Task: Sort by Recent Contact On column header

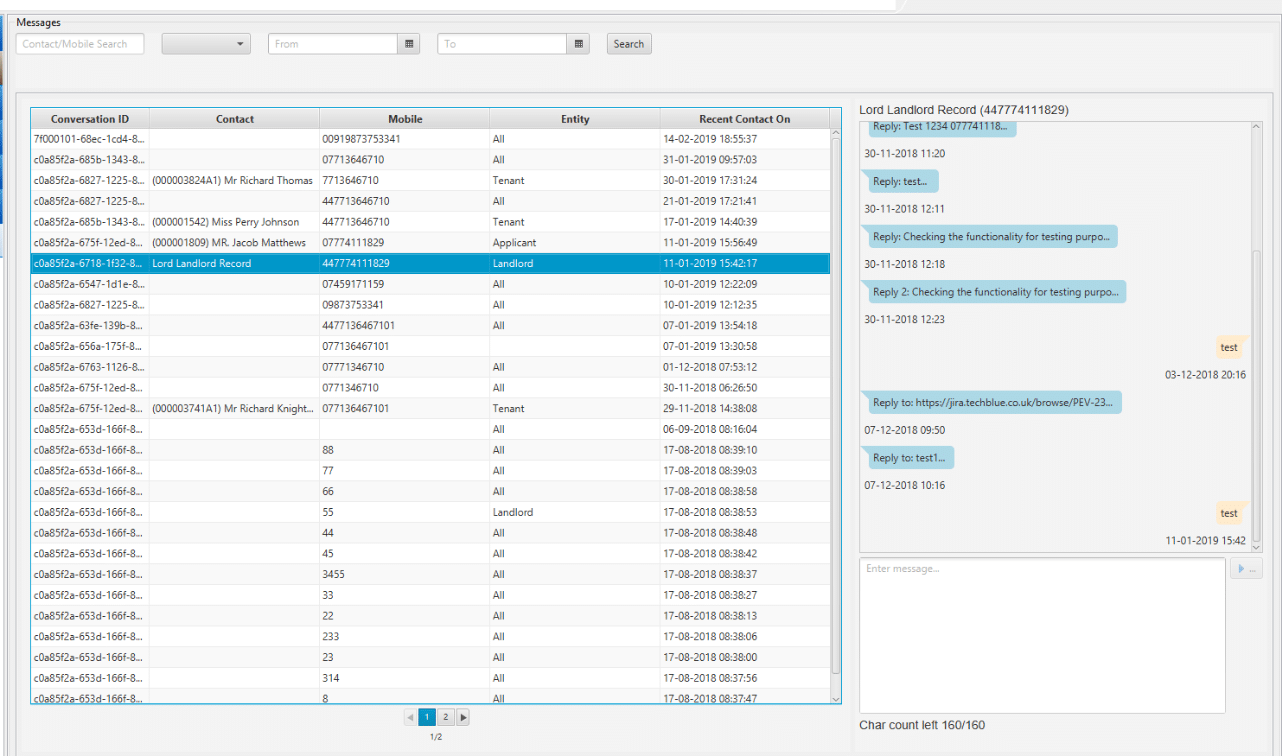Action: point(745,119)
